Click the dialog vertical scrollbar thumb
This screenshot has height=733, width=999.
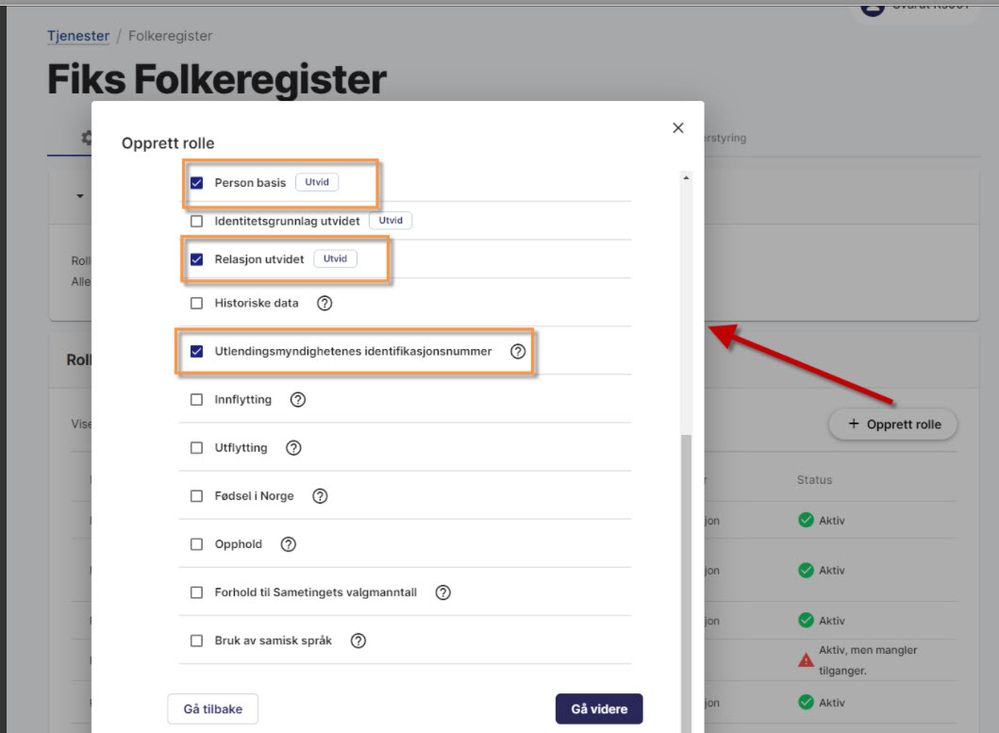pos(686,583)
